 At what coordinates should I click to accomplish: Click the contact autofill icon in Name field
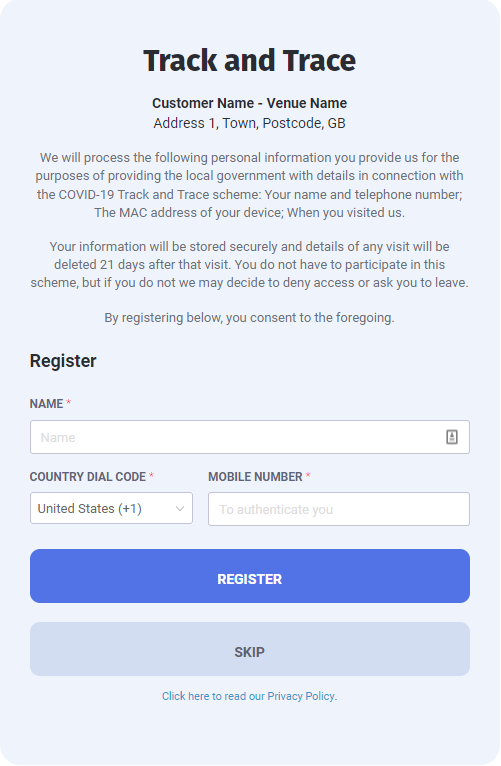pos(453,438)
